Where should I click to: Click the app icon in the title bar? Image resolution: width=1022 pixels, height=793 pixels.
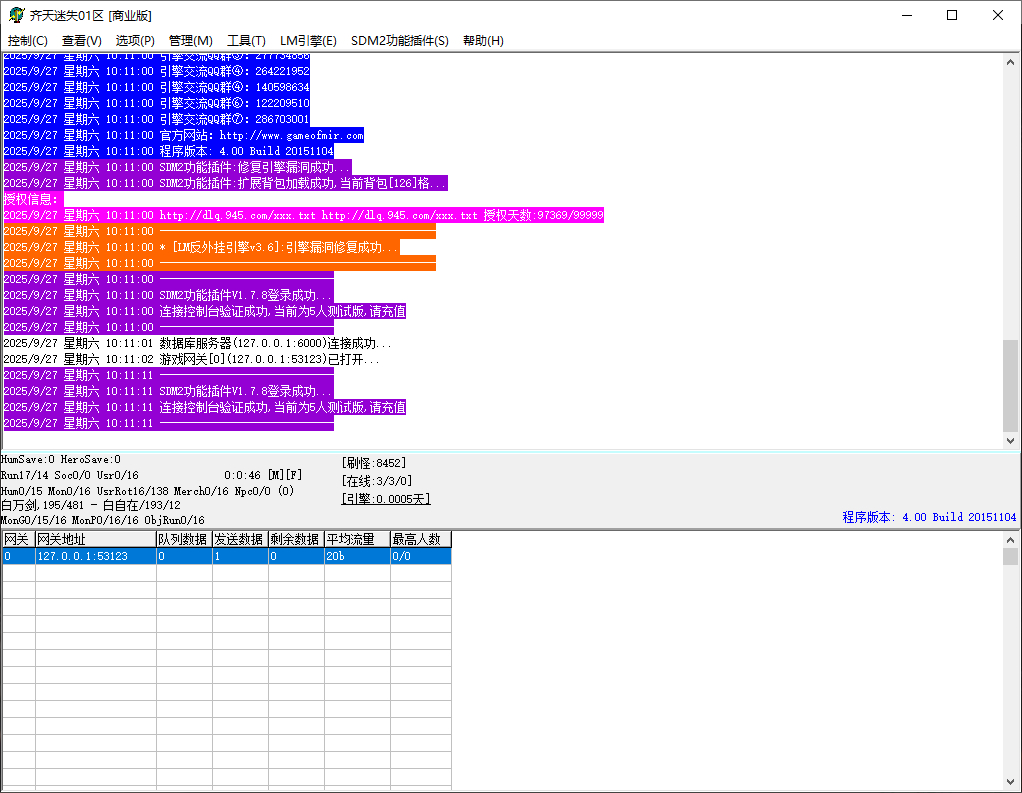pos(16,15)
